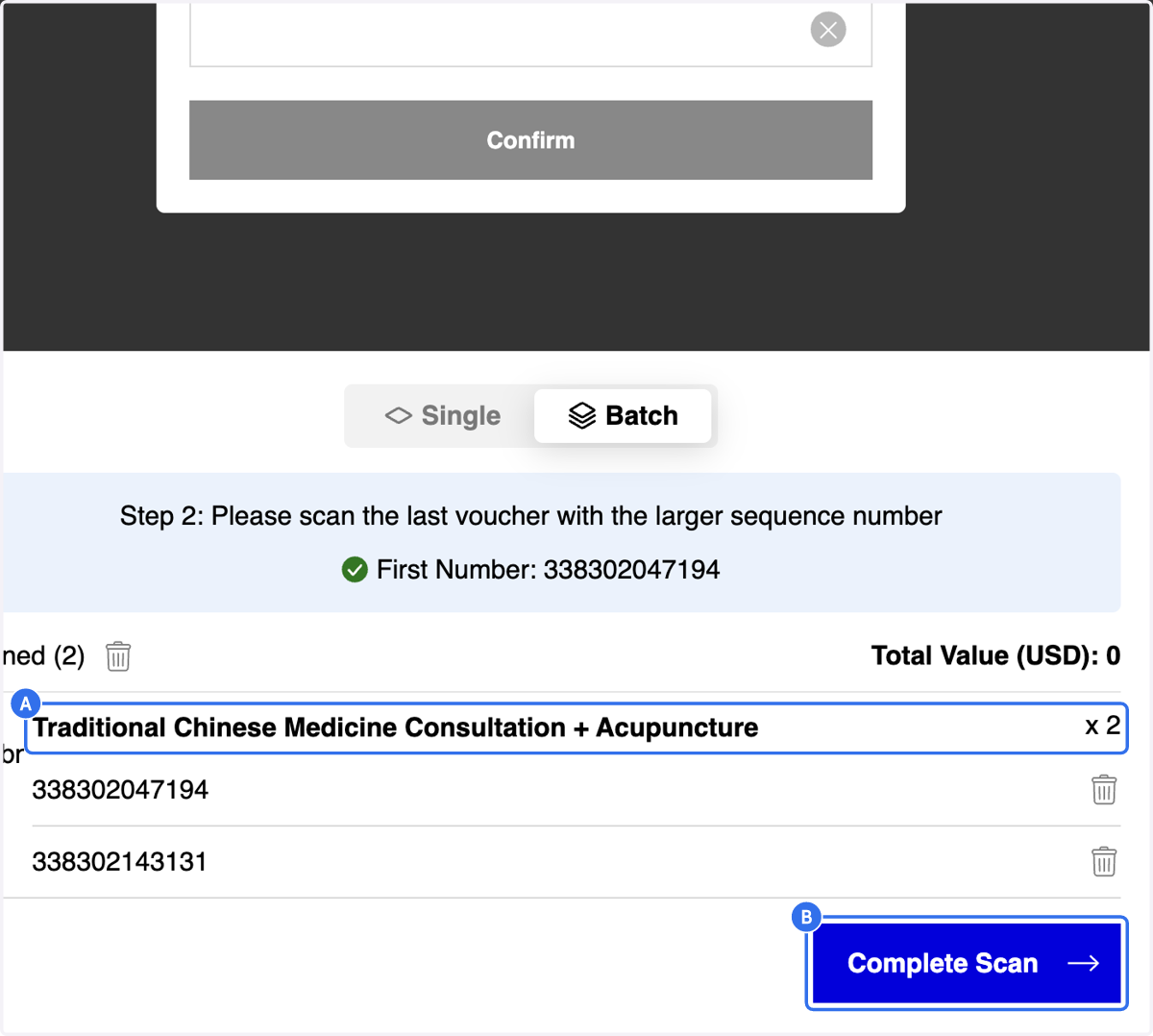Delete all scanned vouchers with the top trash icon
The height and width of the screenshot is (1036, 1153).
[x=118, y=656]
